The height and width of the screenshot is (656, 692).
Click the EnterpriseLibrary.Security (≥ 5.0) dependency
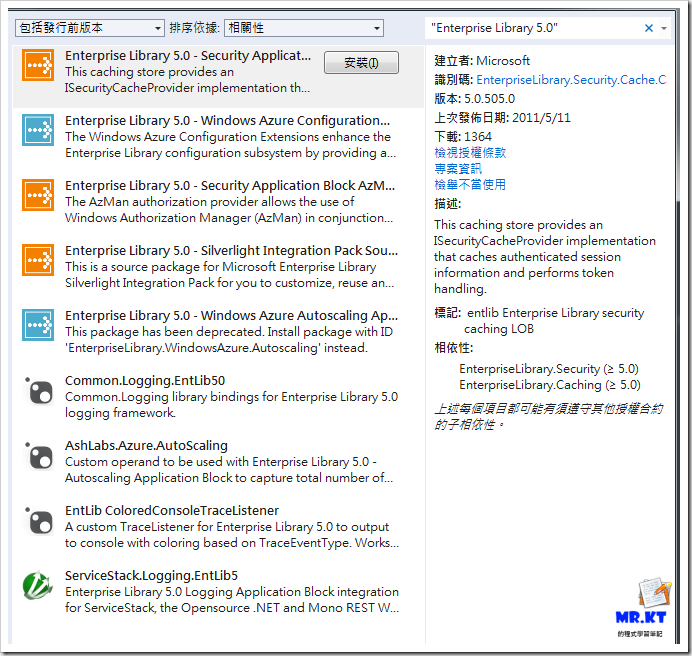tap(549, 369)
